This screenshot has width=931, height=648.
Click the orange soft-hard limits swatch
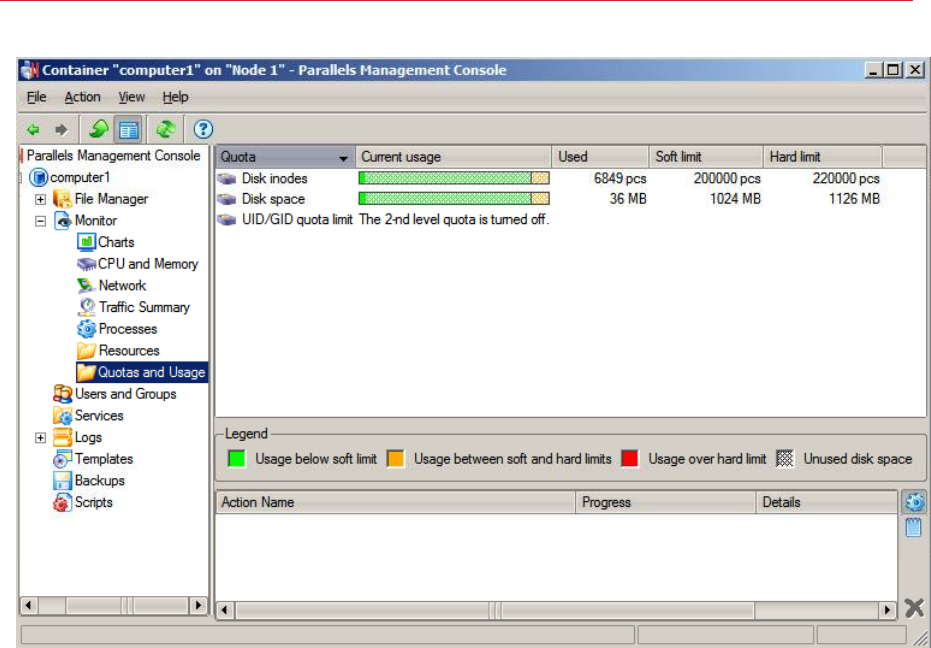pos(395,459)
